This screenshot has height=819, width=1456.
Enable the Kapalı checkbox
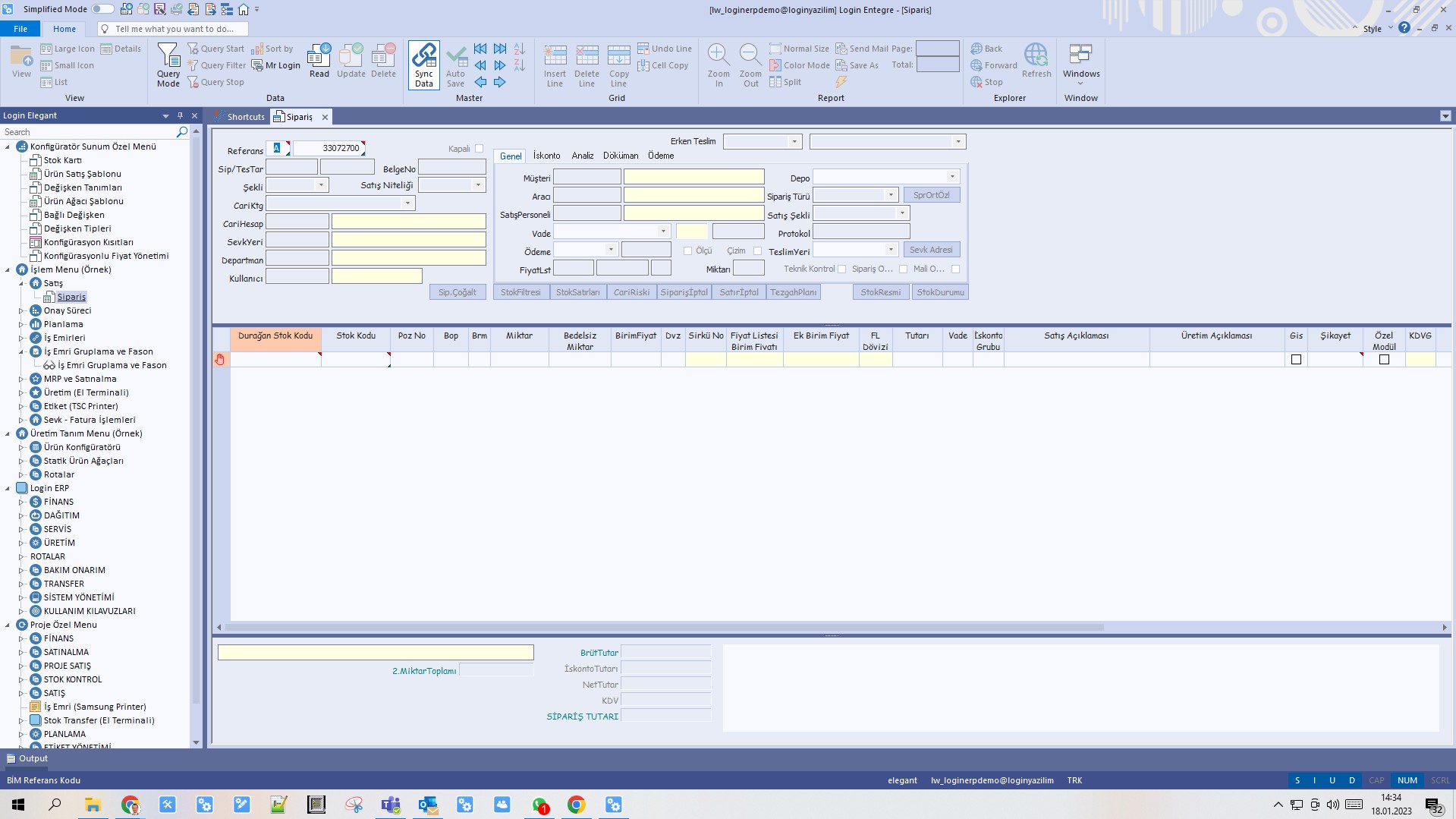(479, 148)
